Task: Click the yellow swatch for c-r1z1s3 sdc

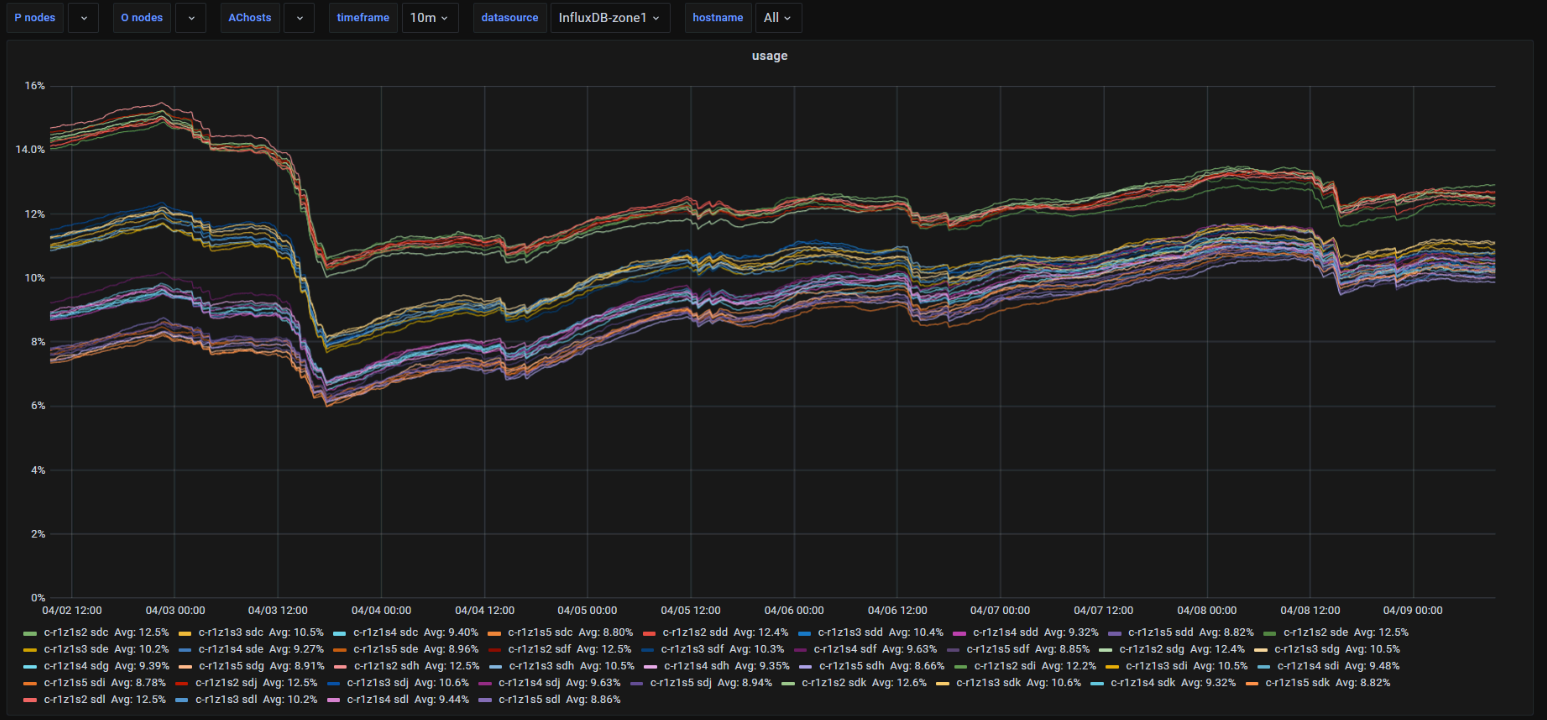Action: (185, 633)
